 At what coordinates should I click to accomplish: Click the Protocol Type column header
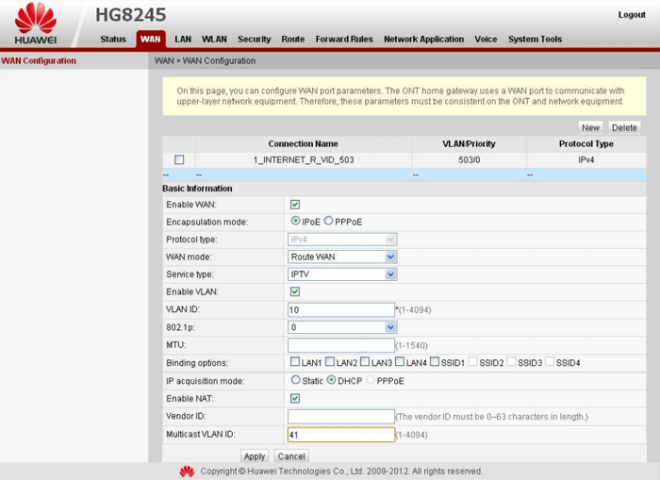tap(586, 144)
